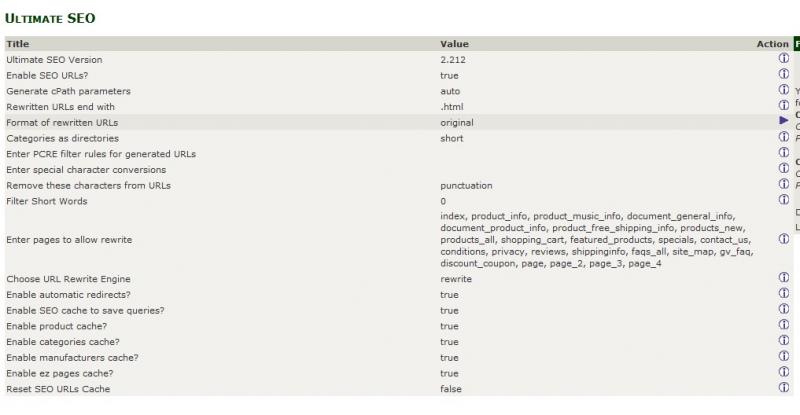Click info icon for Ultimate SEO Version
This screenshot has width=800, height=415.
(x=784, y=59)
